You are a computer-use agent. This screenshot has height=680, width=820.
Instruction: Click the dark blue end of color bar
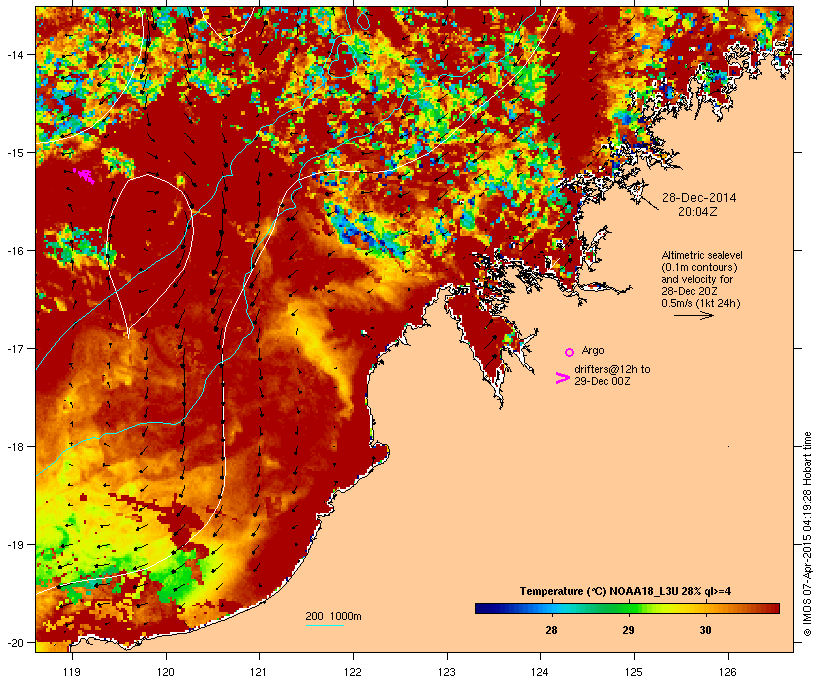click(x=481, y=608)
